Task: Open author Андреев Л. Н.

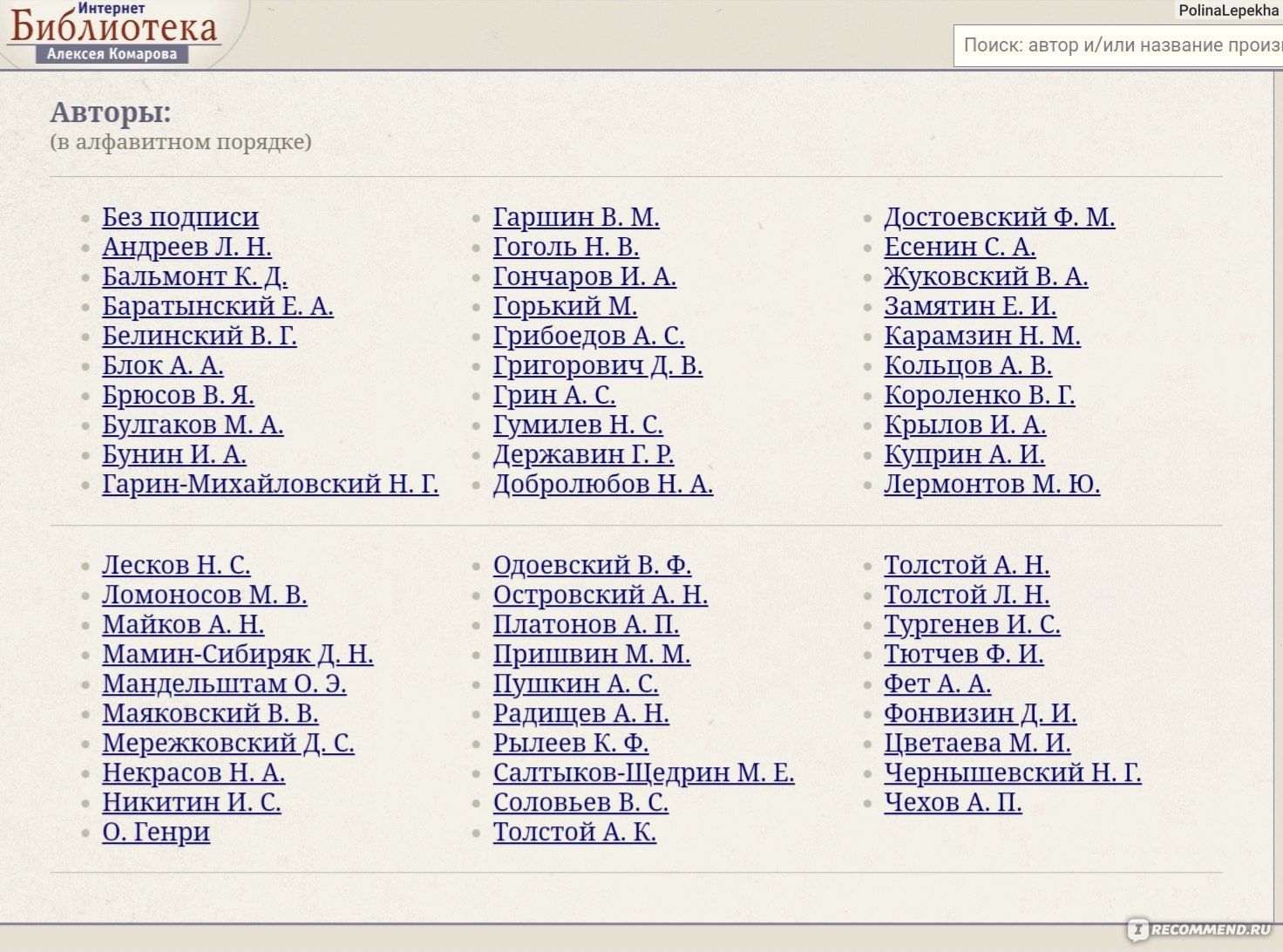Action: pos(187,247)
